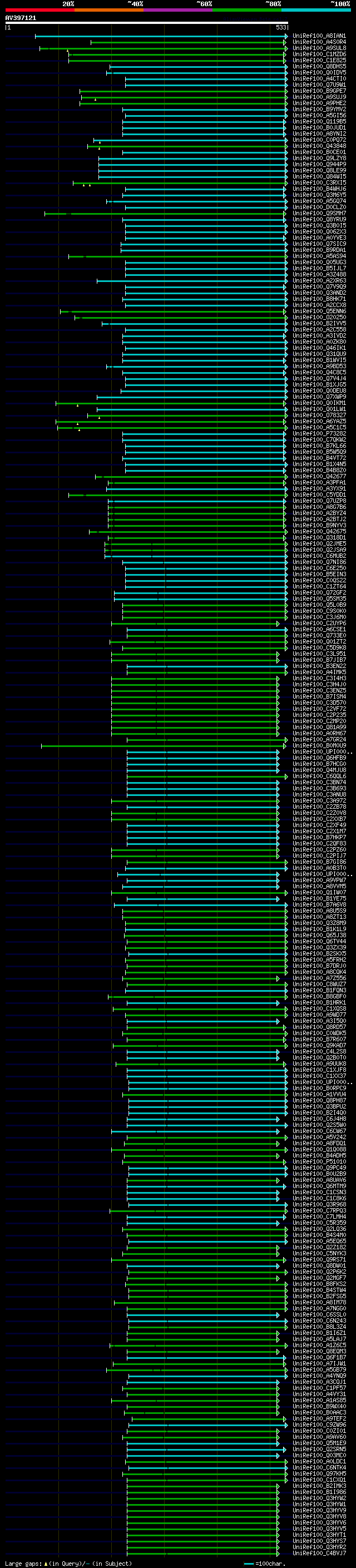Select the UniRef100_C3RXI5 label
Viewport: 356px width, 1568px height.
tap(319, 182)
